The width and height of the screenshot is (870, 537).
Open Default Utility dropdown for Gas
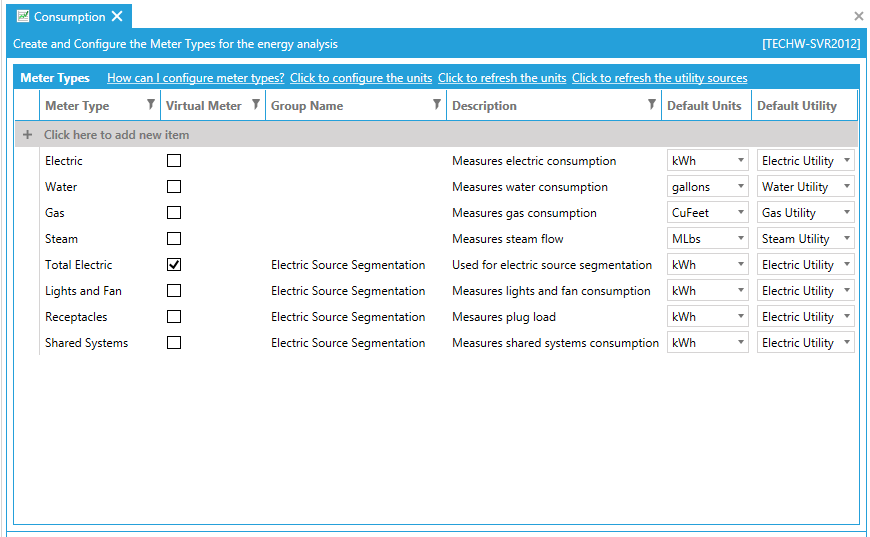(x=846, y=213)
